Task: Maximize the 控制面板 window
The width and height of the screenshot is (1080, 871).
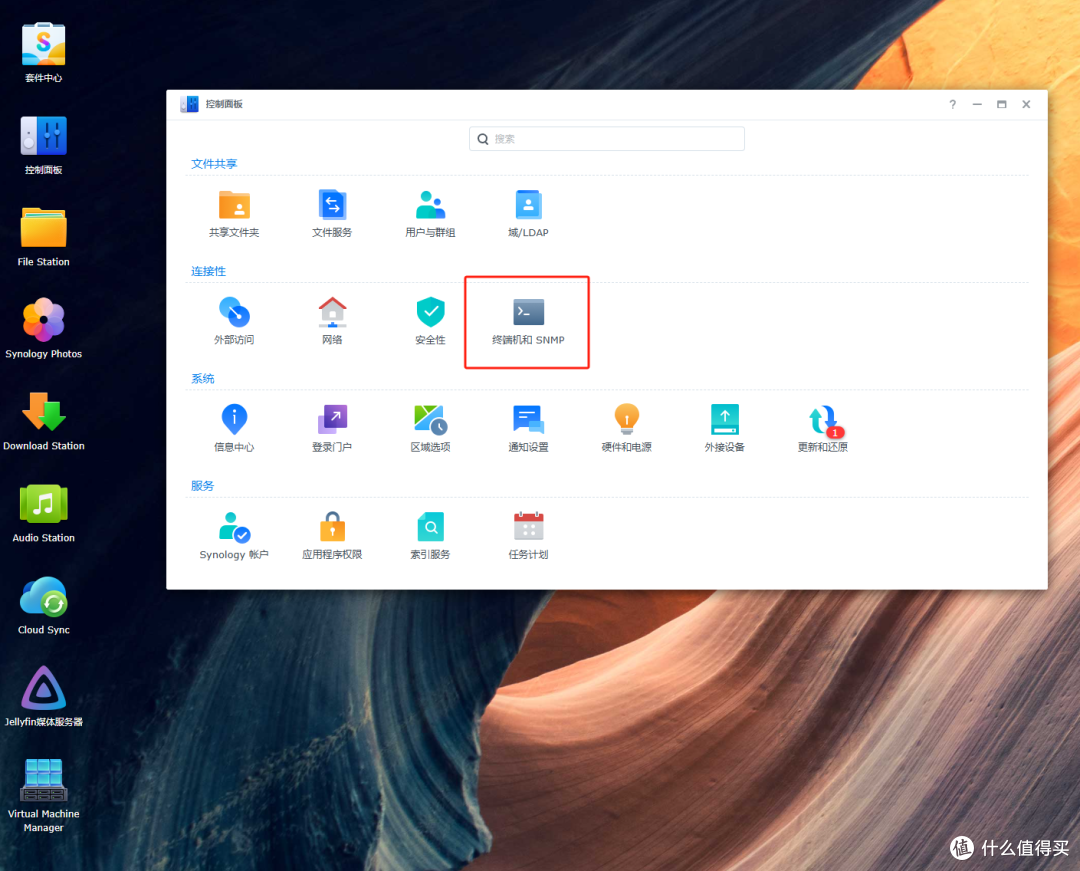Action: (1001, 105)
